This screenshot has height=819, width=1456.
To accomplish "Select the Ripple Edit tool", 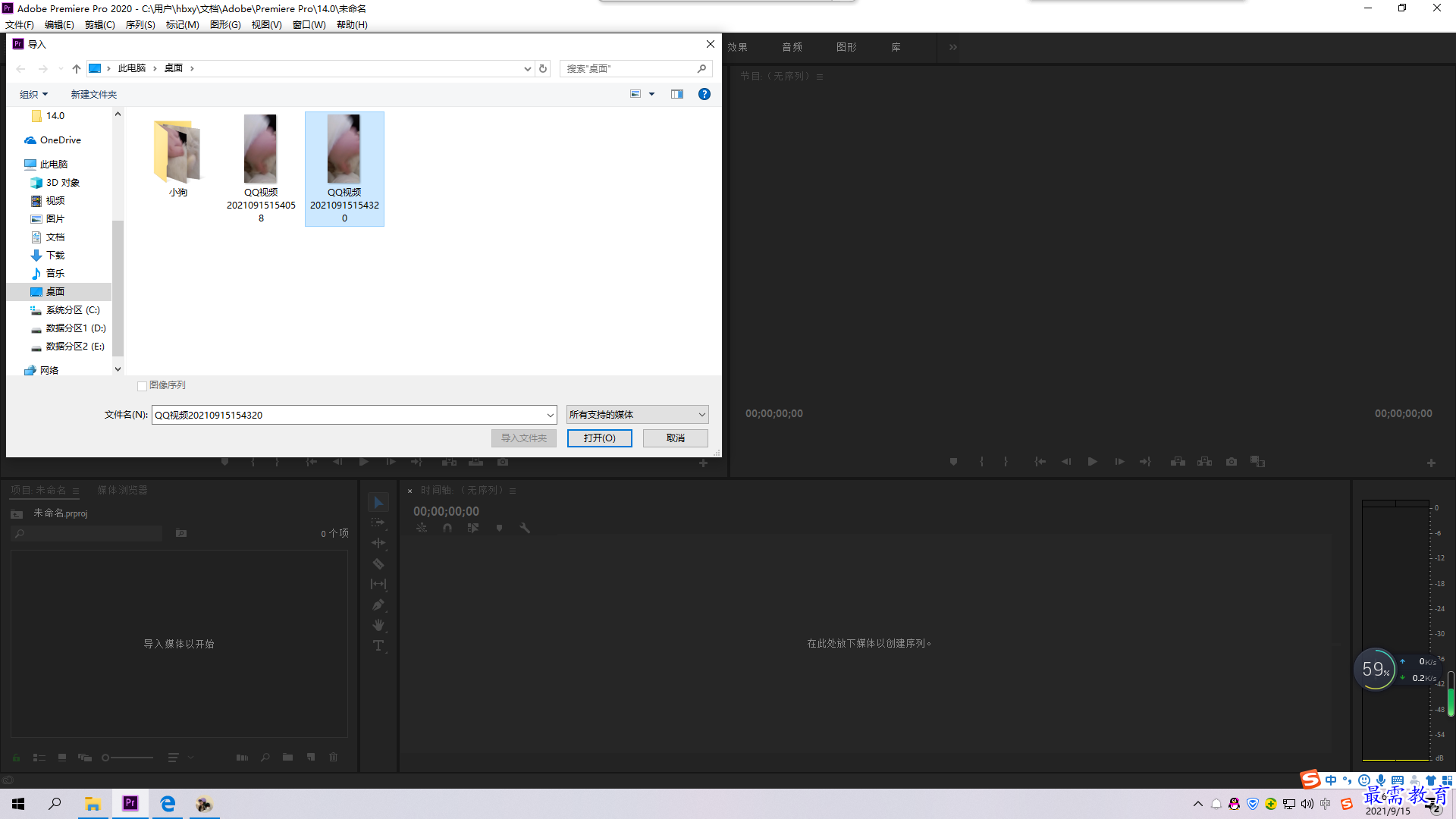I will click(378, 543).
